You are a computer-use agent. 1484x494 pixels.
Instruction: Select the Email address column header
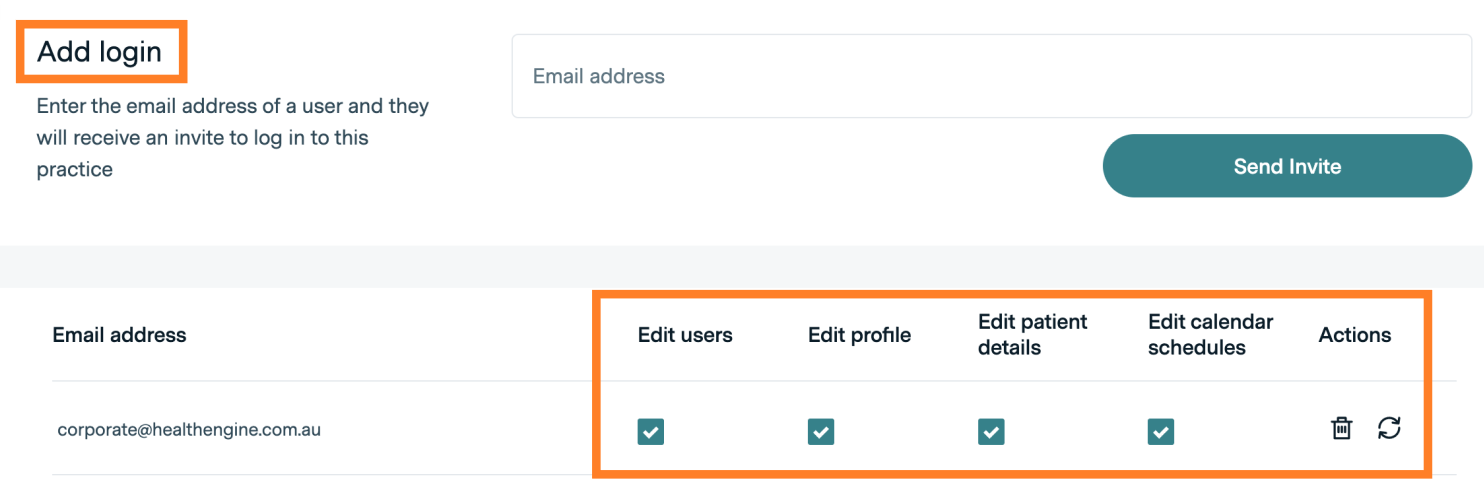click(x=119, y=335)
